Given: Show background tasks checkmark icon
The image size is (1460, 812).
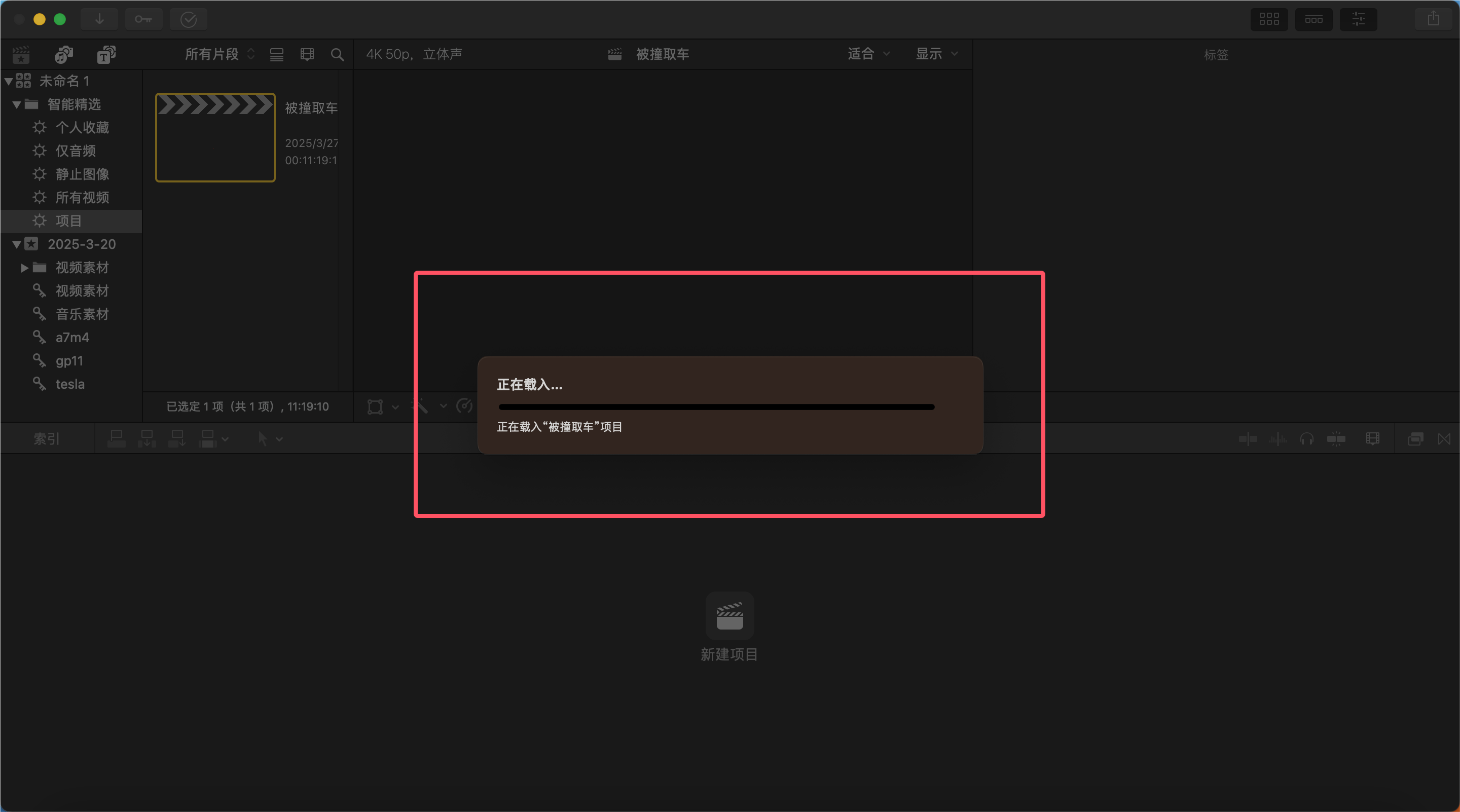Looking at the screenshot, I should point(188,20).
